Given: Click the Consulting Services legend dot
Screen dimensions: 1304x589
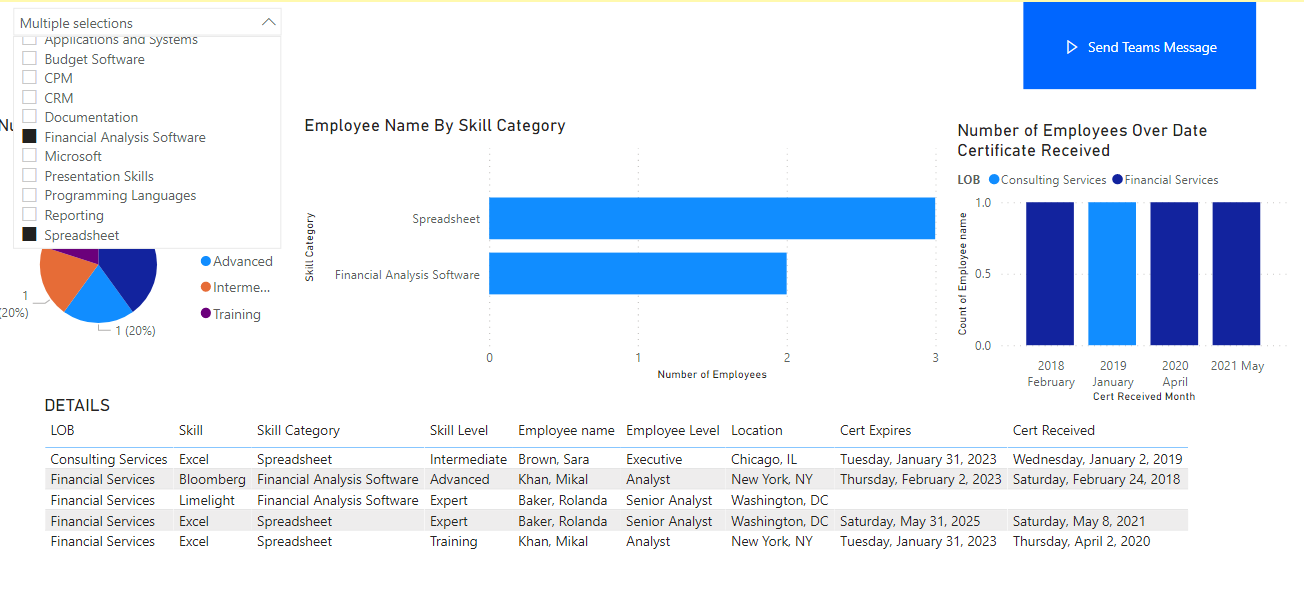Looking at the screenshot, I should (994, 180).
